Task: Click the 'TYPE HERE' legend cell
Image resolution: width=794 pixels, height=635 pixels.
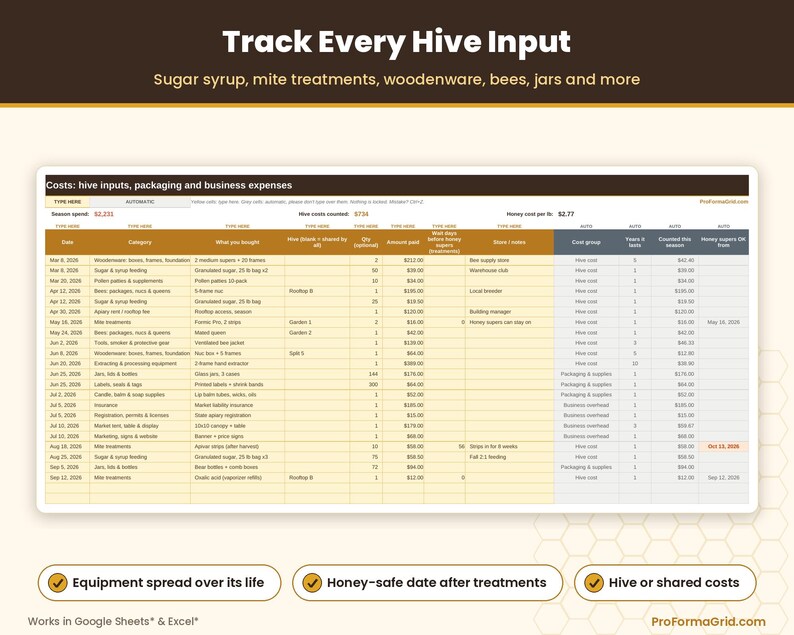Action: coord(67,202)
